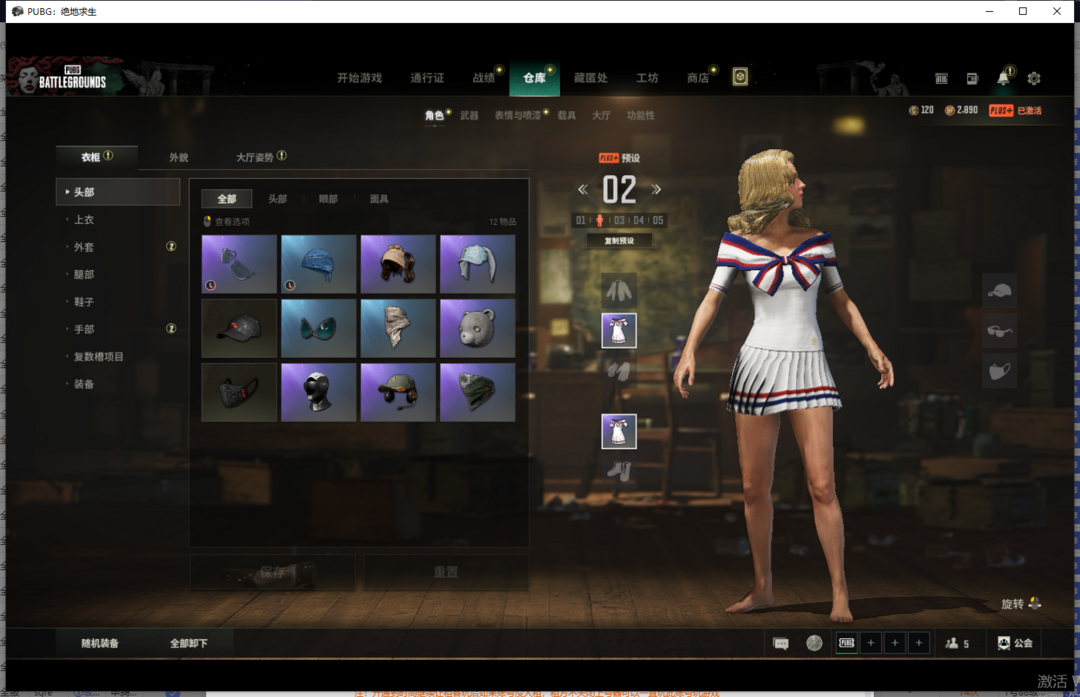Equip the black baseball cap
This screenshot has height=697, width=1080.
click(239, 328)
